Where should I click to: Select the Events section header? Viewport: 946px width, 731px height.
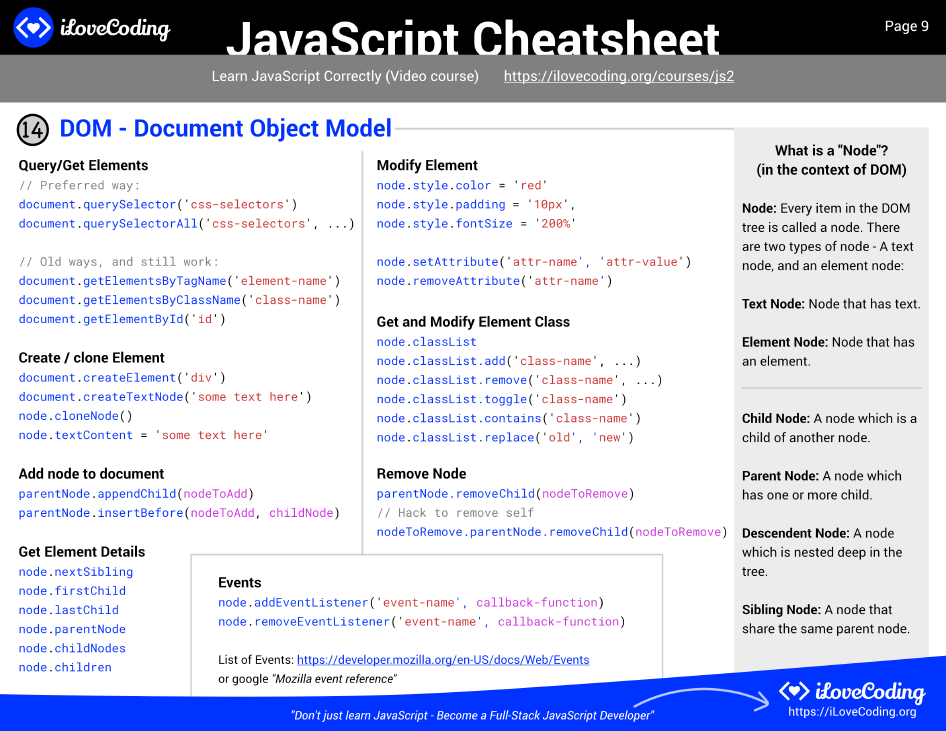pos(240,582)
